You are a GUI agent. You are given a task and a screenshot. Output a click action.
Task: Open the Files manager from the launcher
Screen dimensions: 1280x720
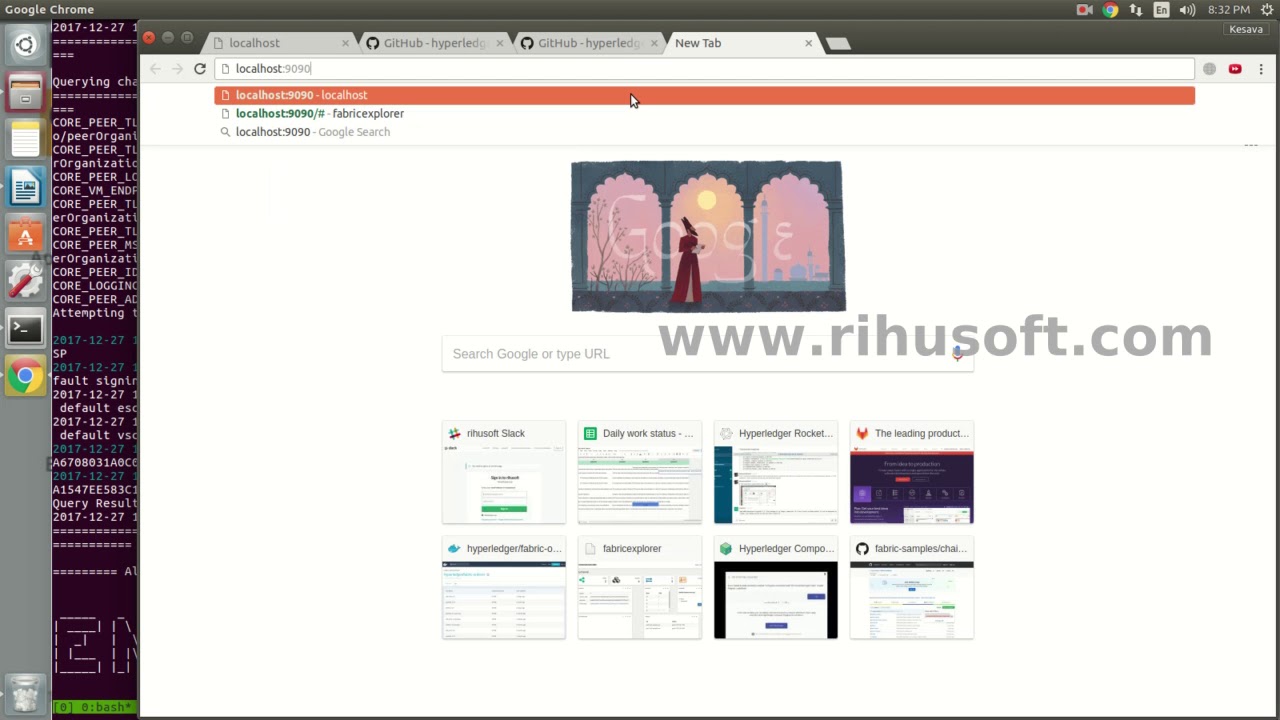[25, 92]
